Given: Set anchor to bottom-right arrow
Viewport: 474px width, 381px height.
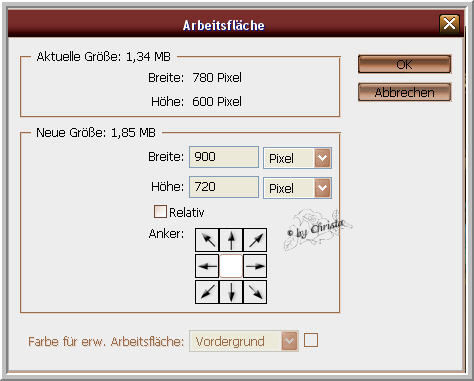Looking at the screenshot, I should (x=255, y=292).
